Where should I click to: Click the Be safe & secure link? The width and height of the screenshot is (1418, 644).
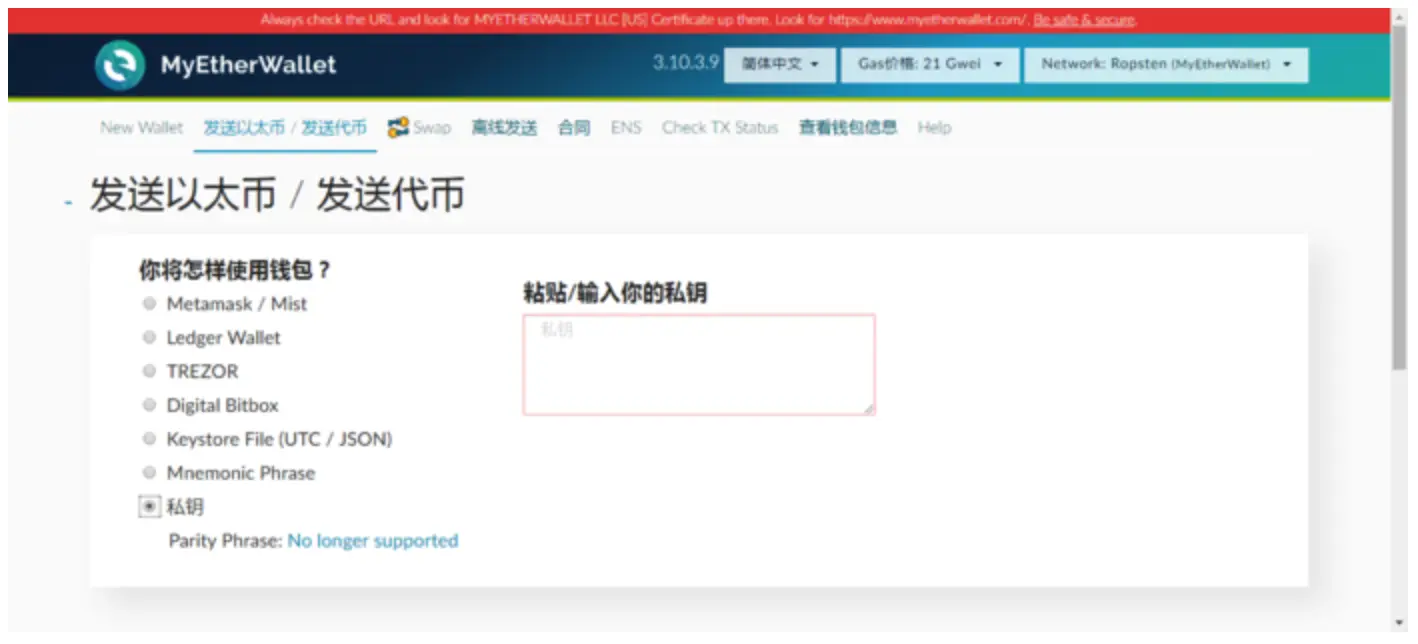point(1085,20)
